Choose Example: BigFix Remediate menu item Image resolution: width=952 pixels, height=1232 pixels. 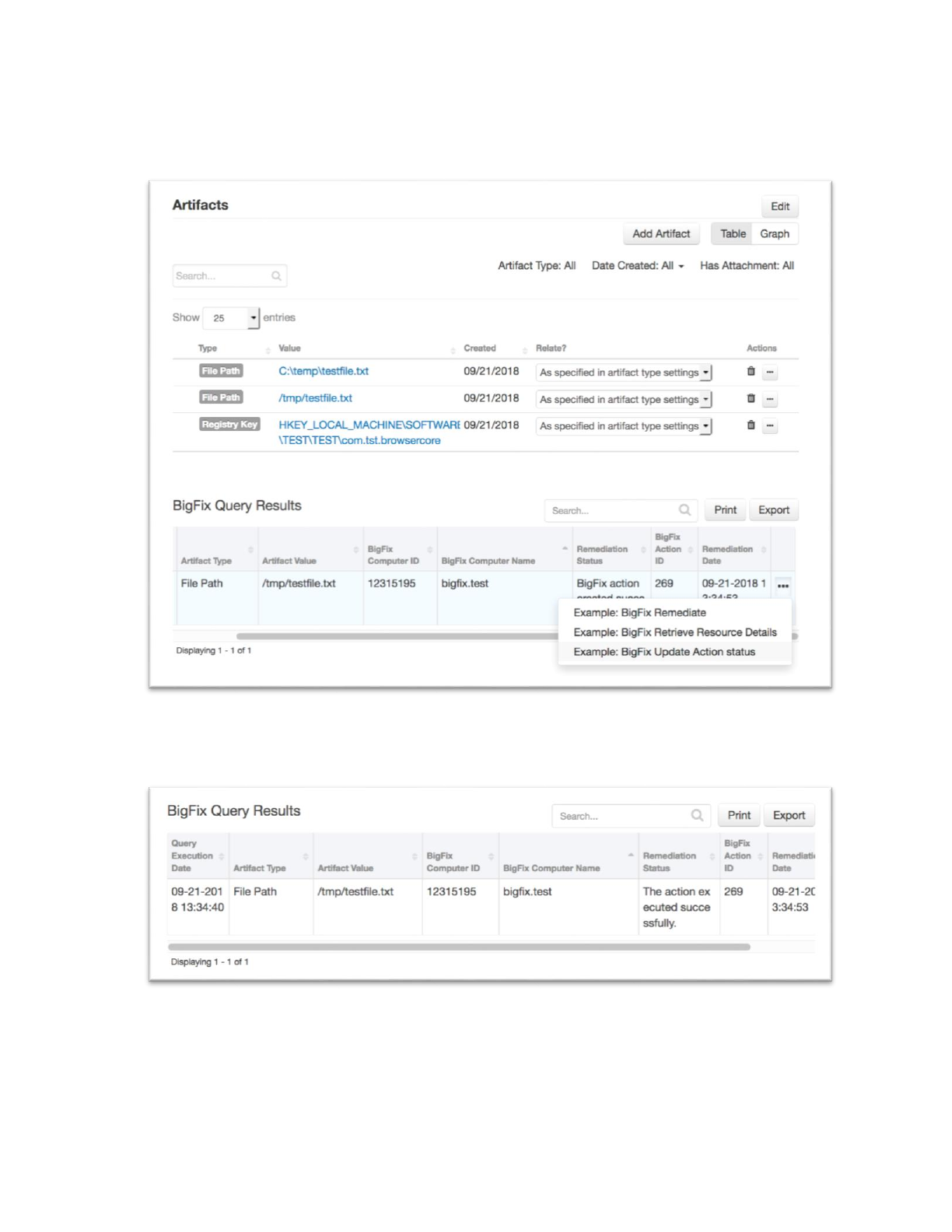[639, 612]
